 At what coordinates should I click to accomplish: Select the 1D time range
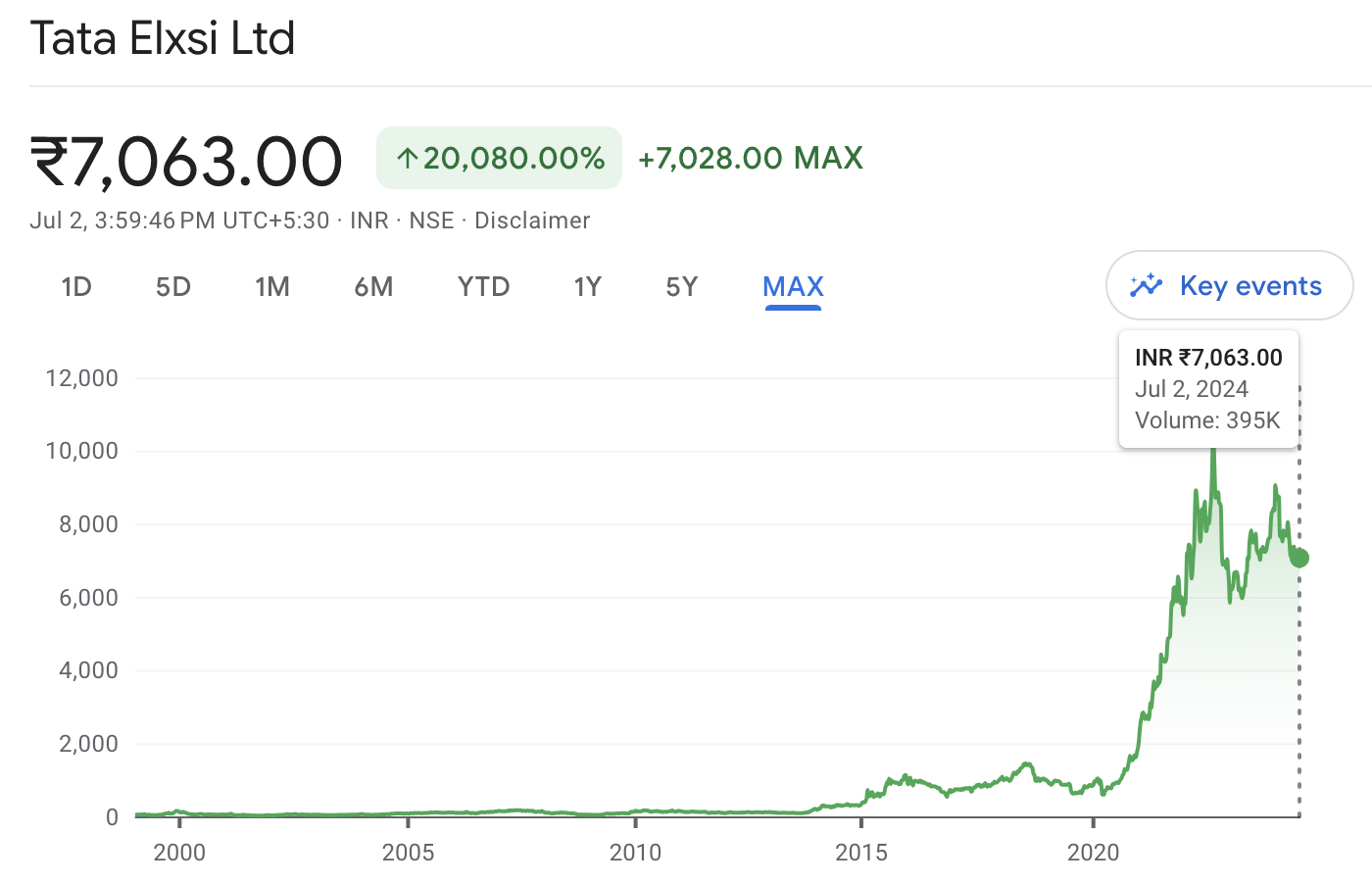[x=76, y=286]
